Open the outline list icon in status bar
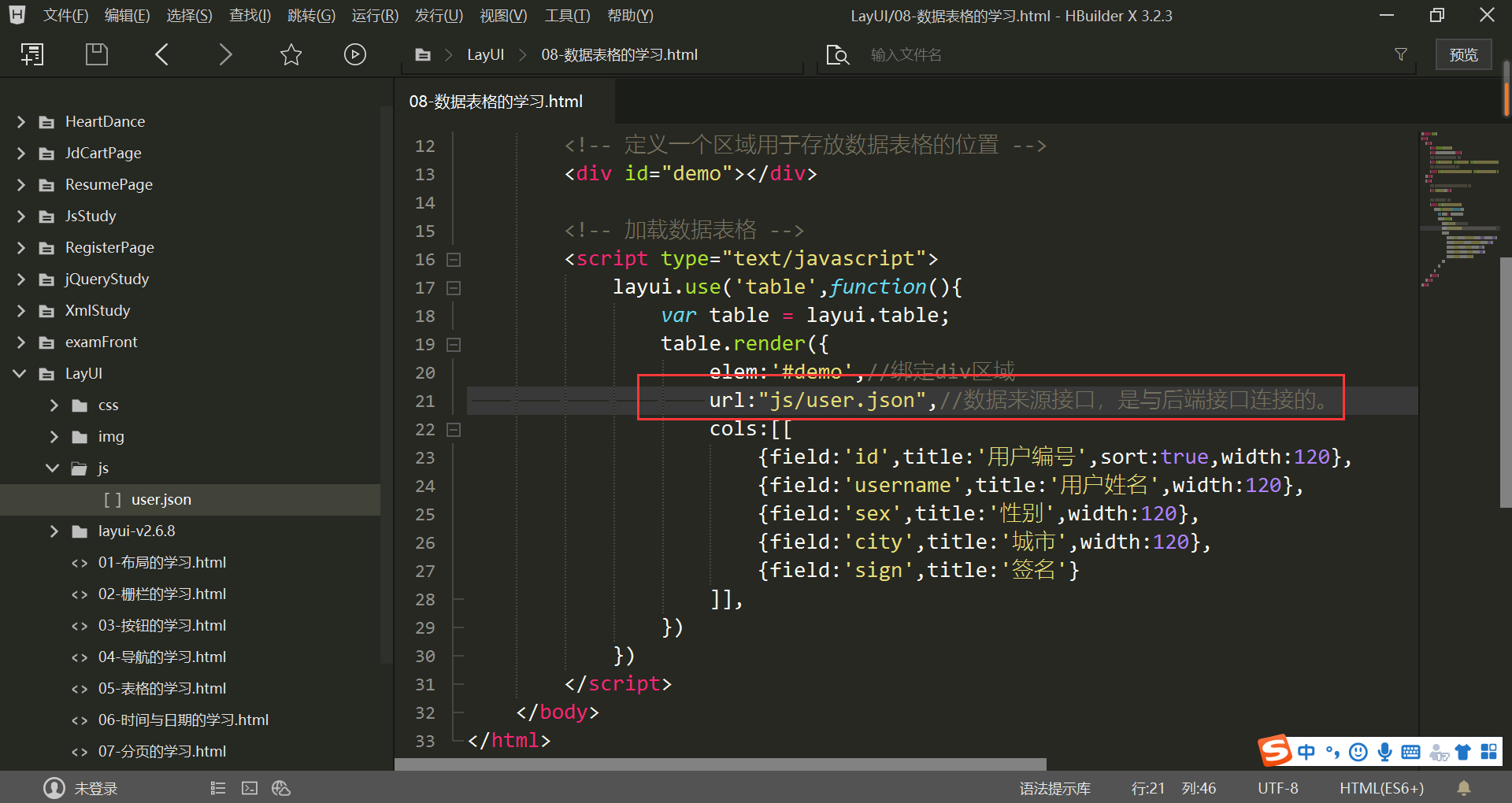 click(x=218, y=788)
